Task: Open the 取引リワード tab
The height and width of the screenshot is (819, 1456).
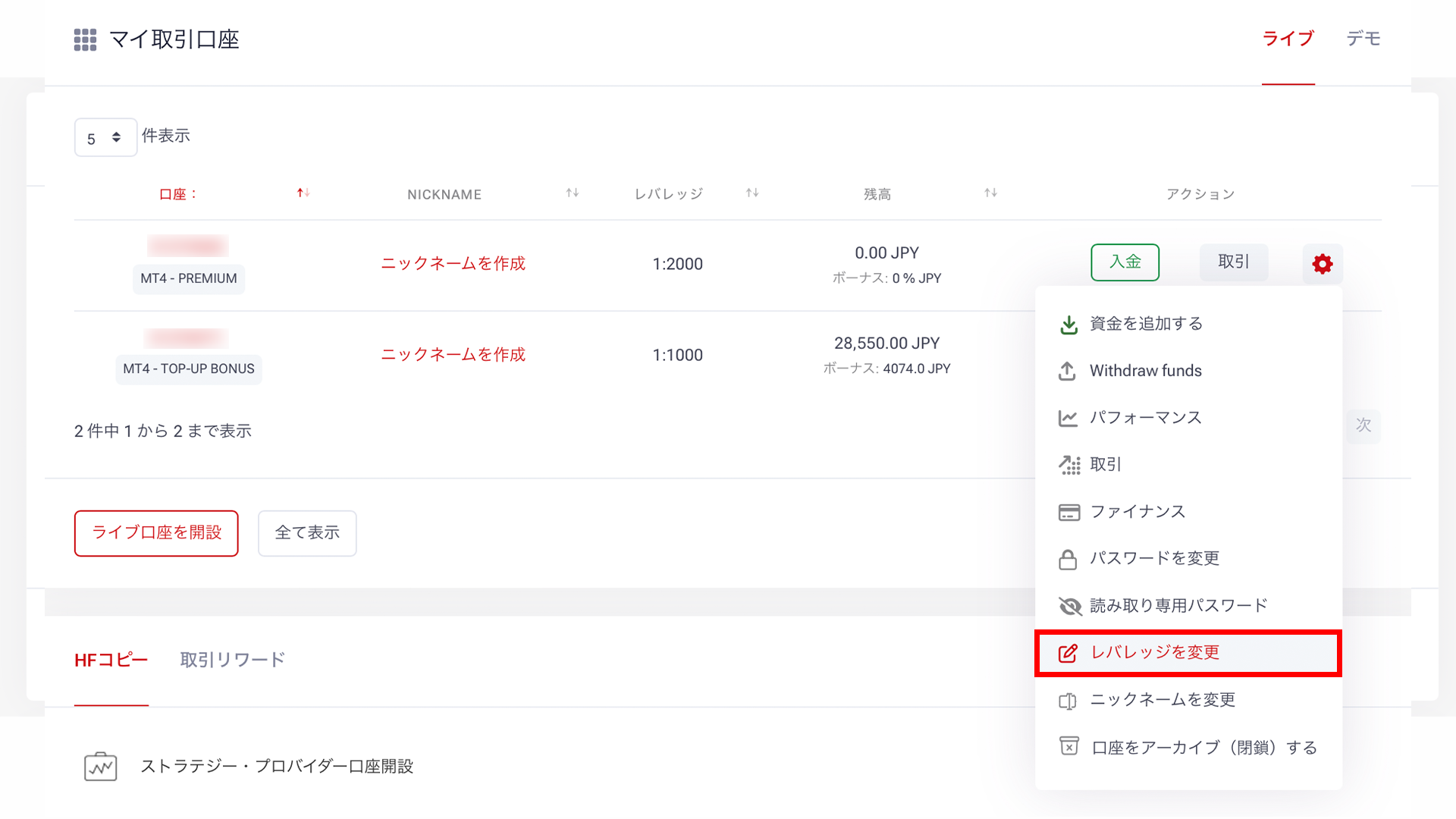Action: (x=232, y=660)
